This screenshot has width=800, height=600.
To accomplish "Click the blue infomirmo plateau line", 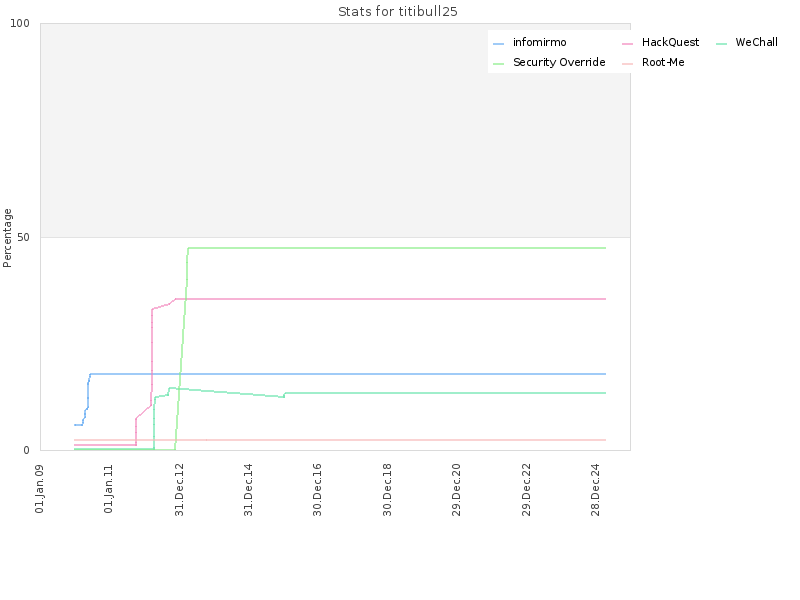I will tap(348, 374).
